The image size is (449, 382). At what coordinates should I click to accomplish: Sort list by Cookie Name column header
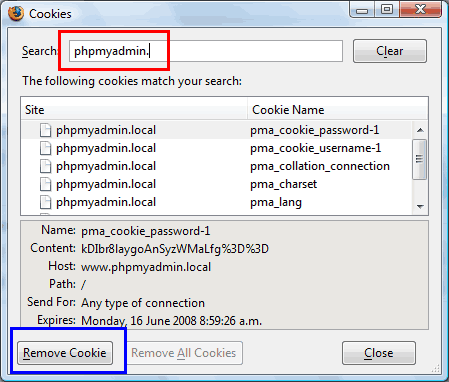coord(338,110)
